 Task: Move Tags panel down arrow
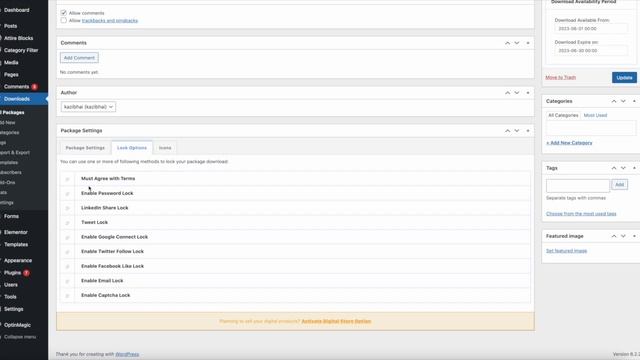pyautogui.click(x=623, y=168)
